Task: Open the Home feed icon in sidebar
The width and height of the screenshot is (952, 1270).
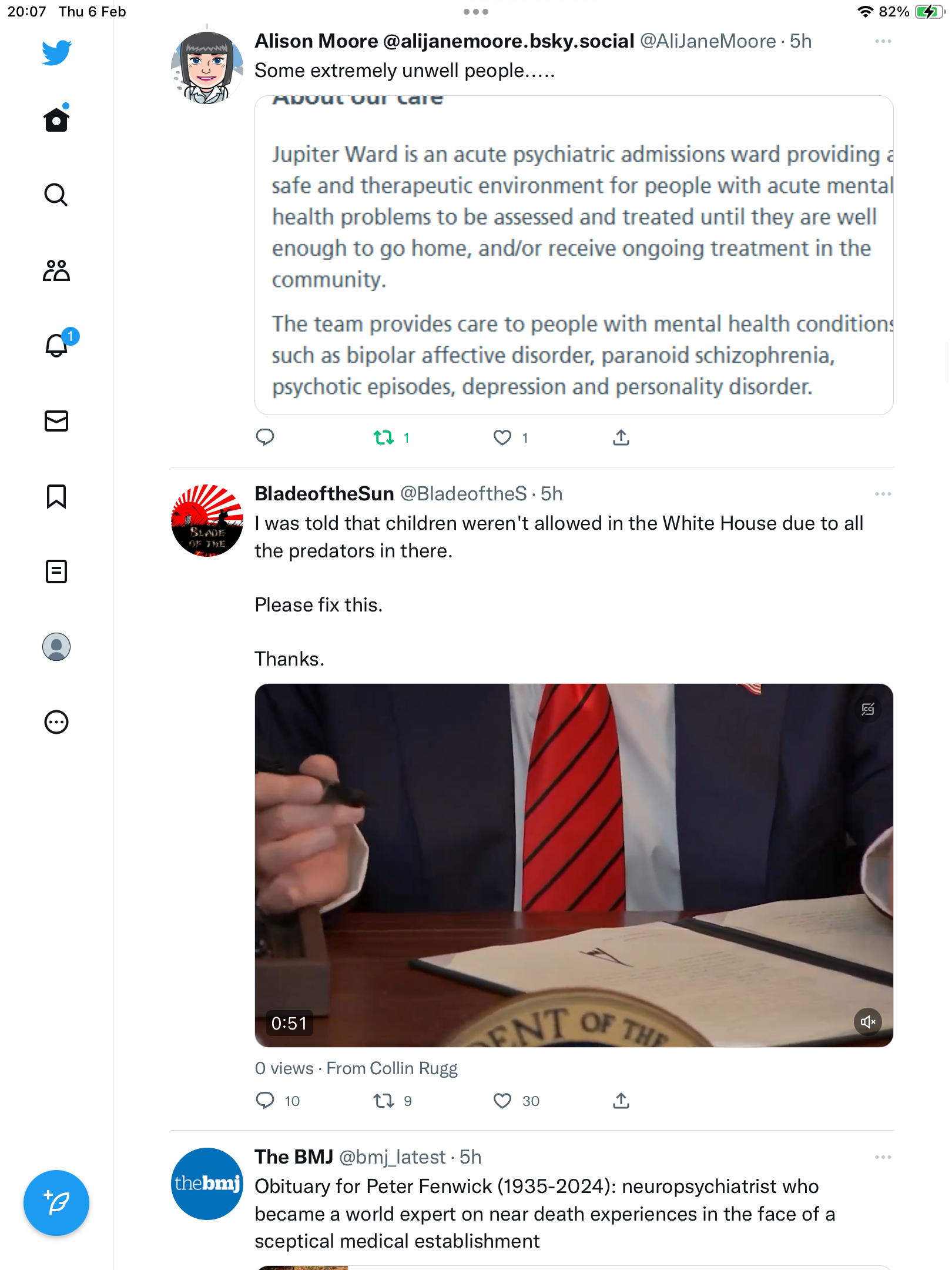Action: click(x=56, y=119)
